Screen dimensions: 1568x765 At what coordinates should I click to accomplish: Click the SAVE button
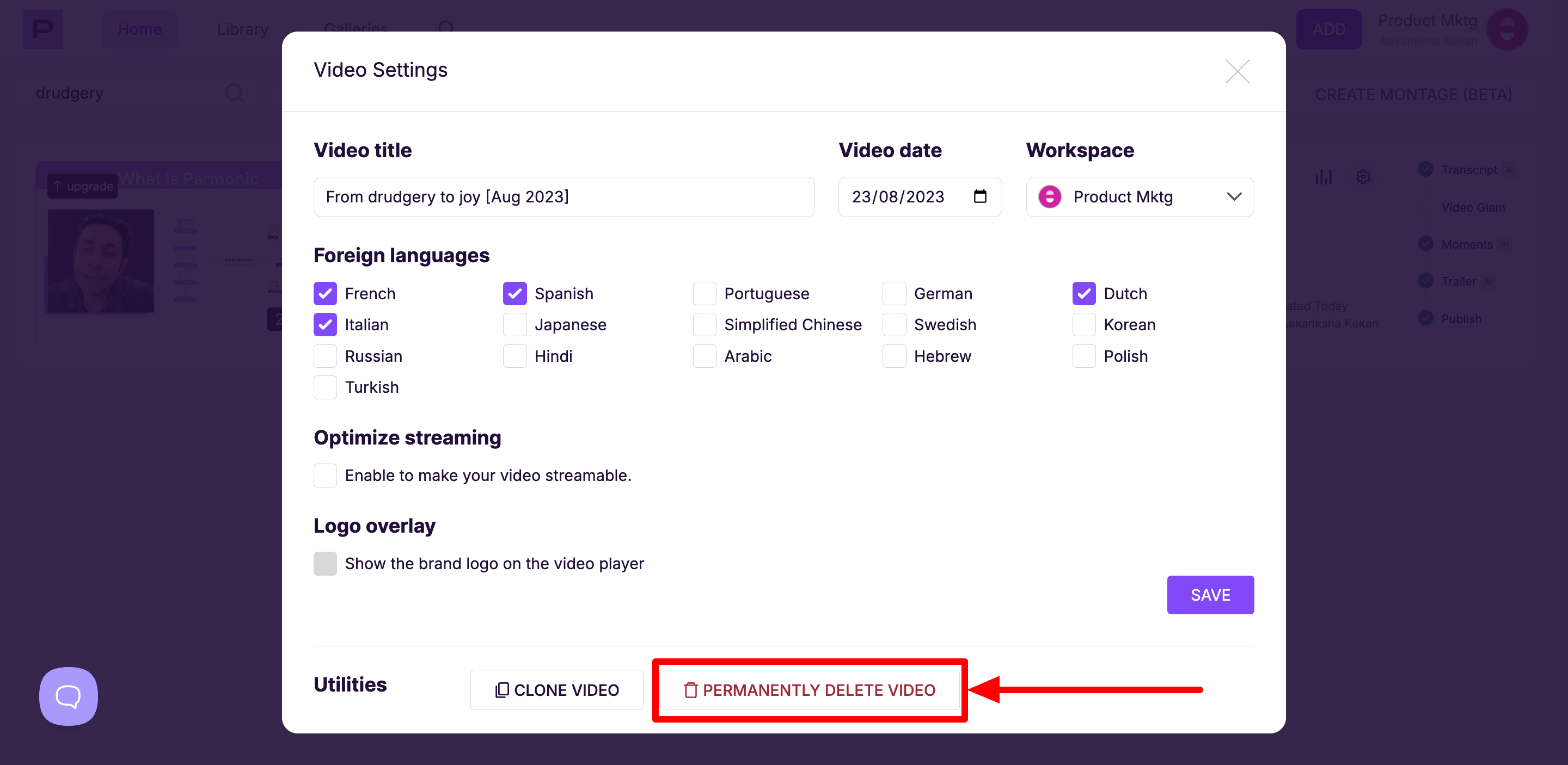[x=1209, y=595]
